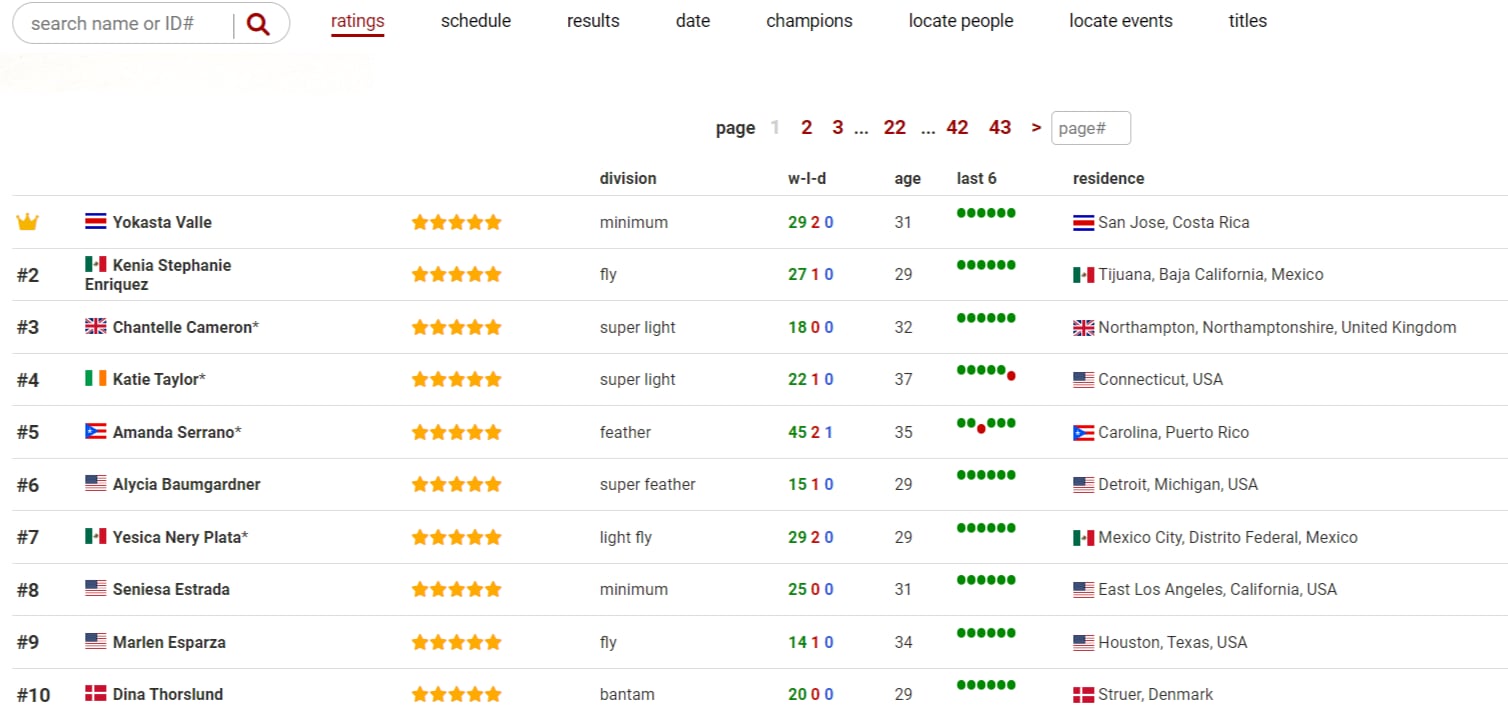Open the schedule tab

point(475,21)
